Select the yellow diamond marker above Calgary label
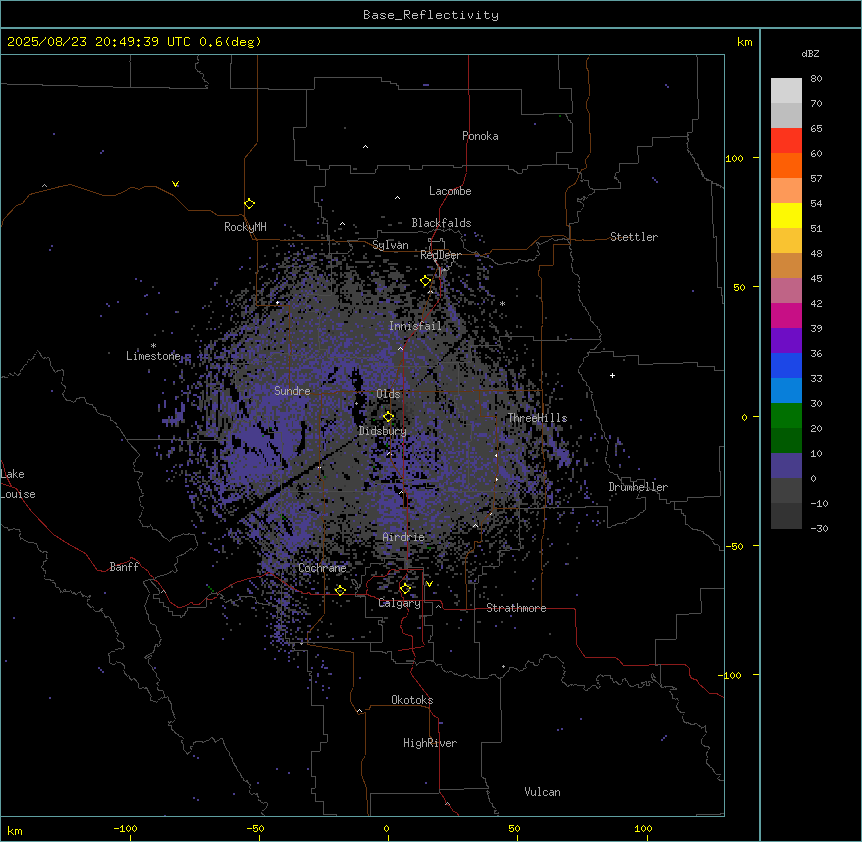 pos(405,589)
